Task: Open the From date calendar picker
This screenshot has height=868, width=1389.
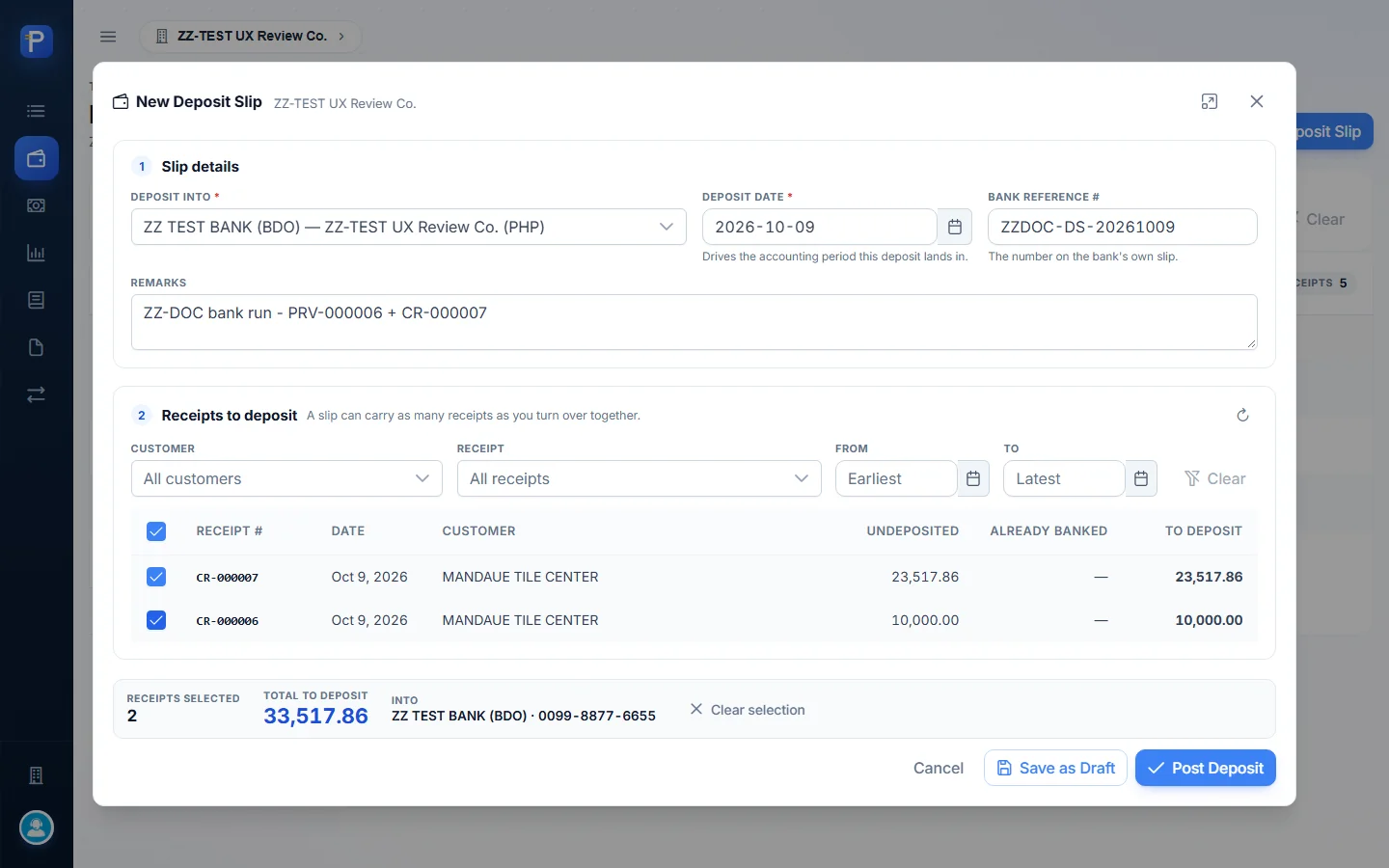Action: coord(973,478)
